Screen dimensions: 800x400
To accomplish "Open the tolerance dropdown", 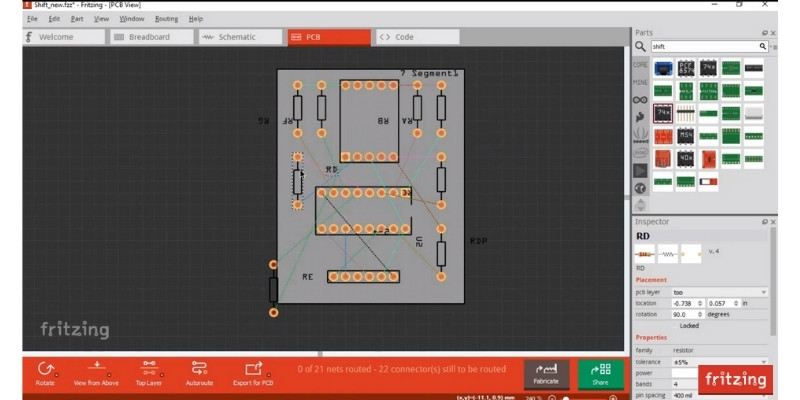I will pos(719,362).
